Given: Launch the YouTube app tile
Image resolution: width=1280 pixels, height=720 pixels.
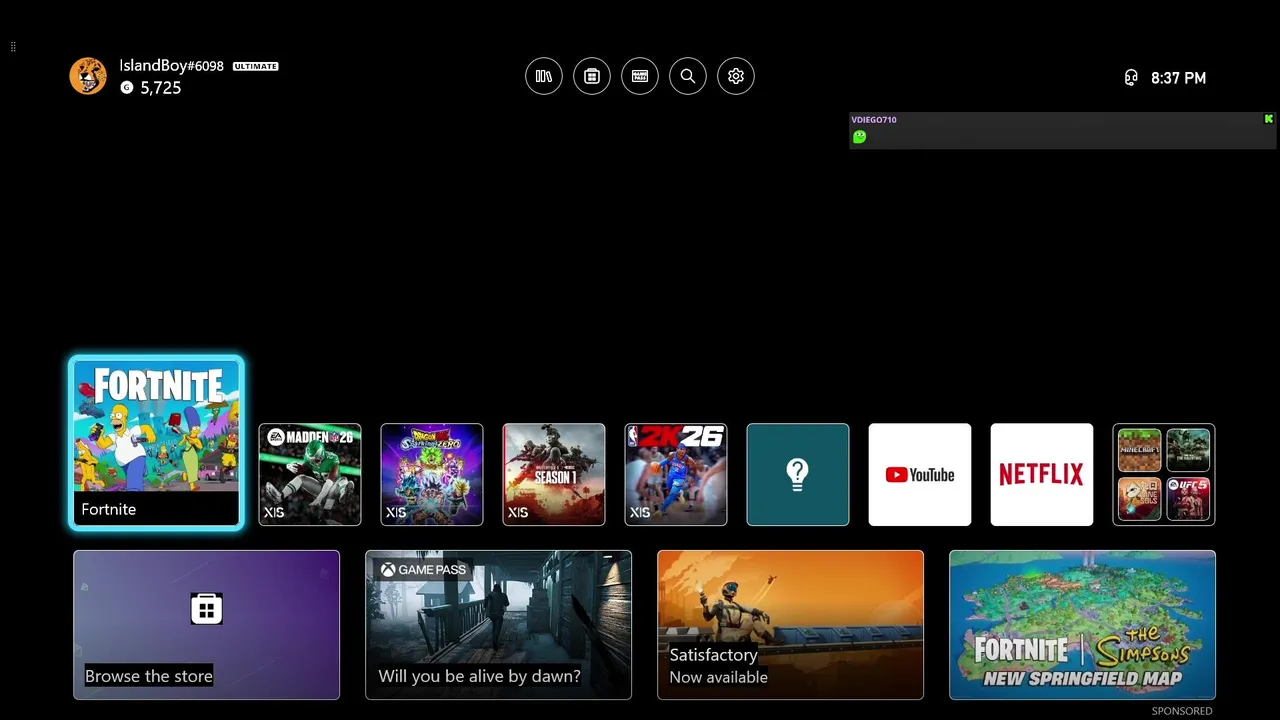Looking at the screenshot, I should [920, 475].
